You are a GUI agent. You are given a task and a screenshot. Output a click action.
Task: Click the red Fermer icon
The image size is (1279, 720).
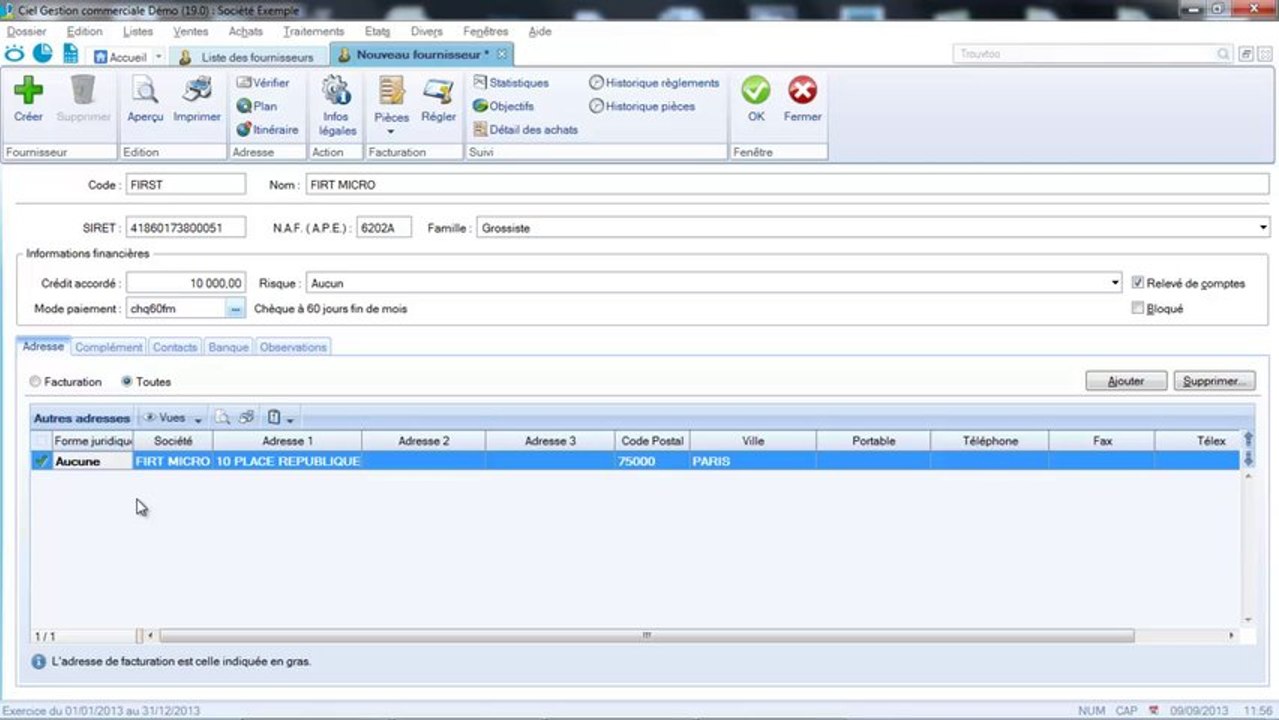click(802, 91)
